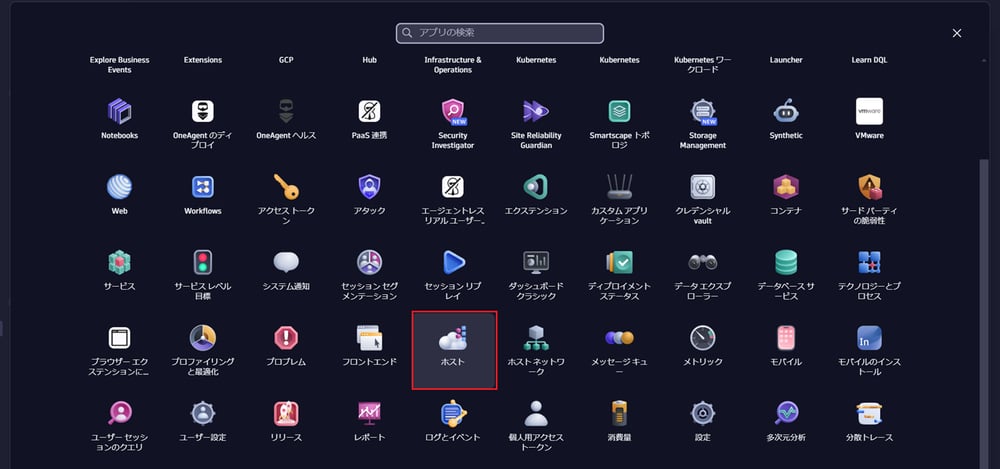Open Explore Business Events label

coord(119,65)
